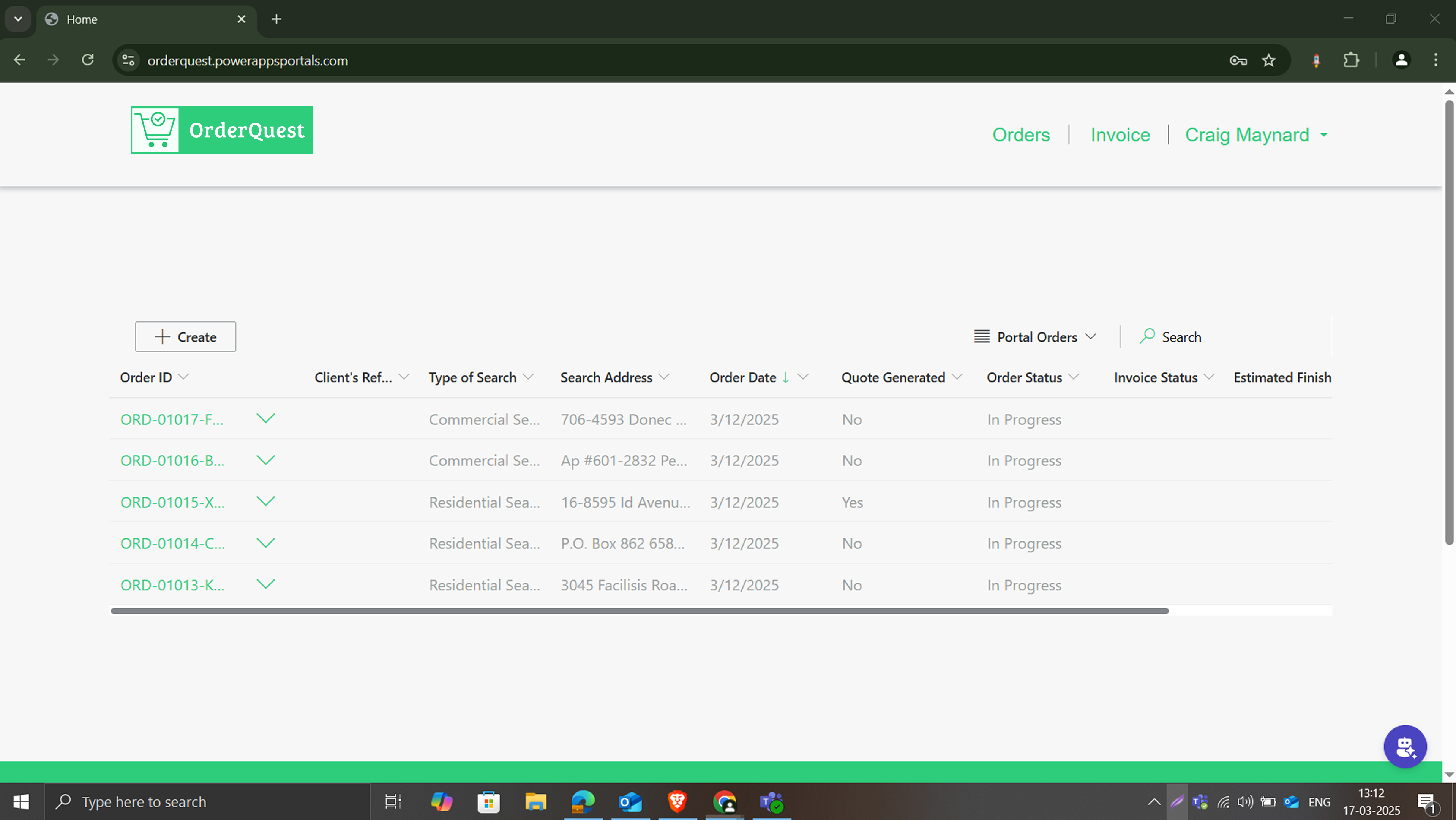
Task: Open the Chrome three-dot menu
Action: (1435, 60)
